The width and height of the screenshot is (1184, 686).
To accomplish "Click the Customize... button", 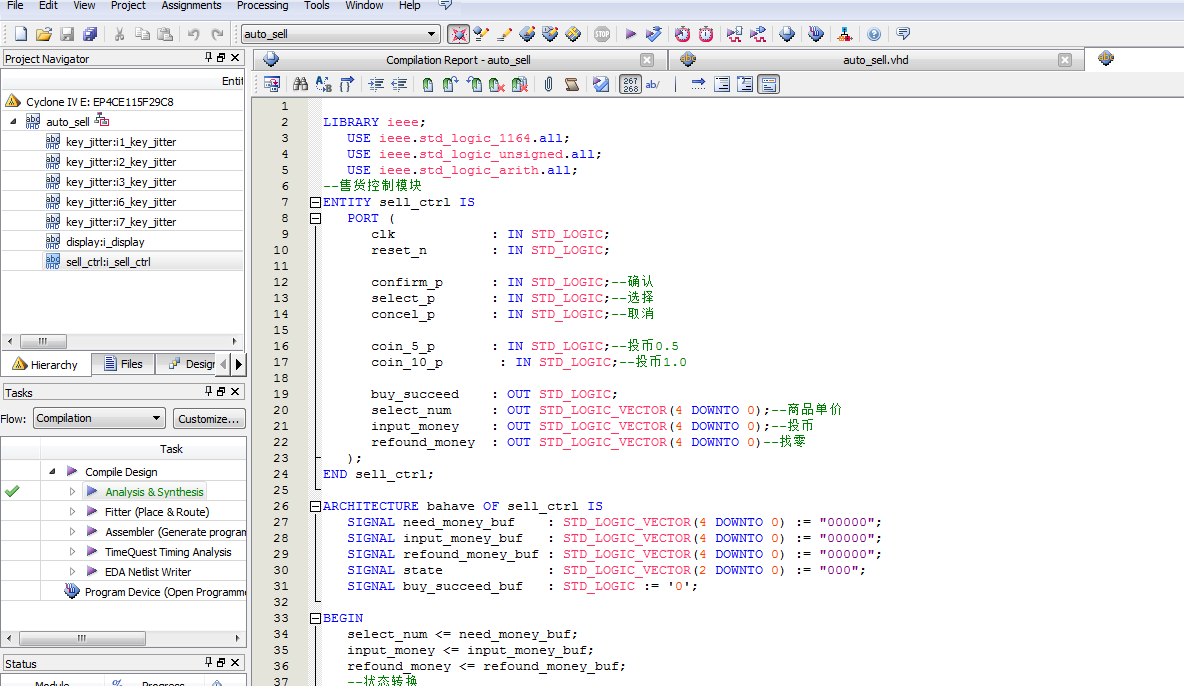I will (209, 419).
